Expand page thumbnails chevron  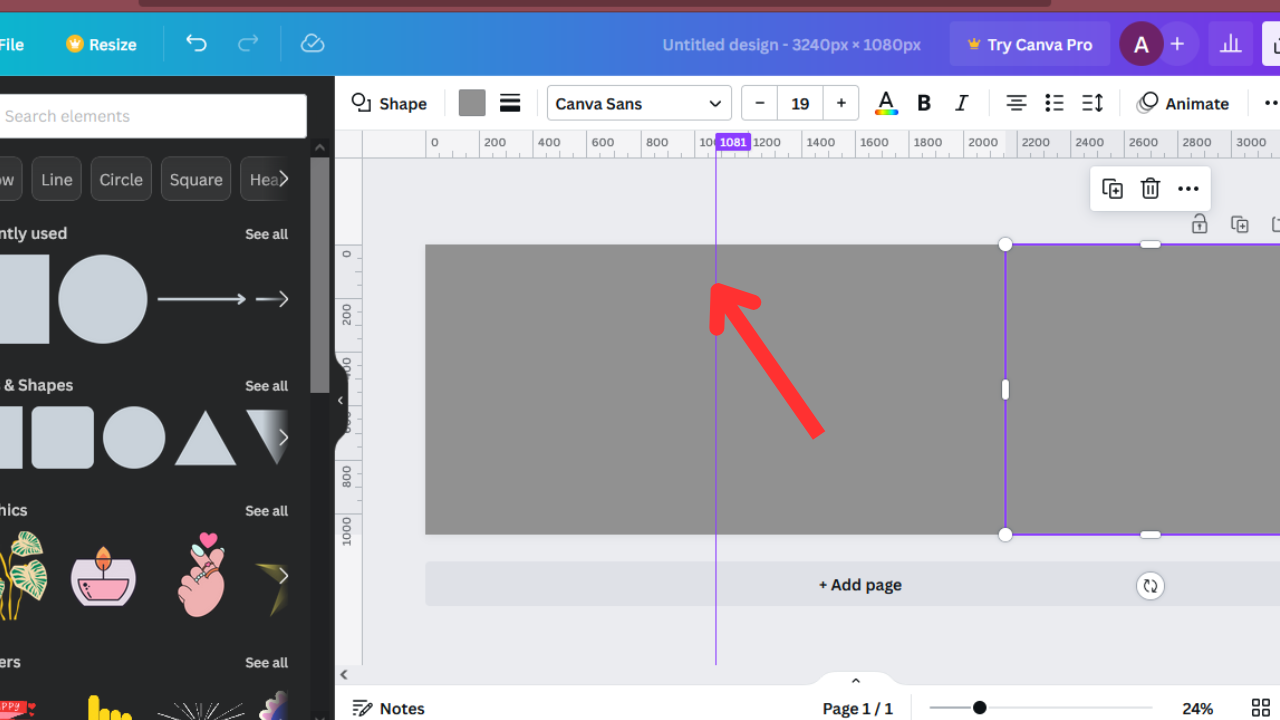click(x=855, y=681)
